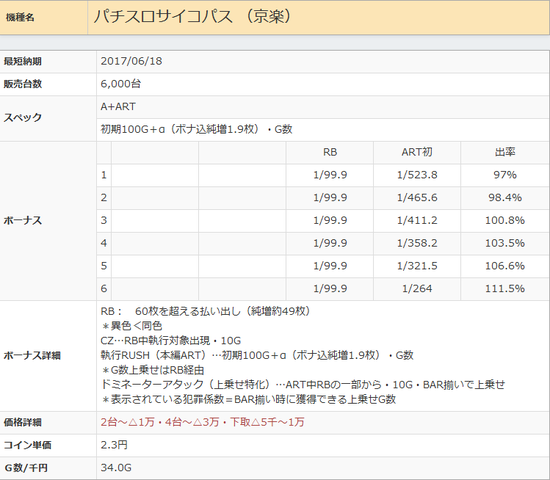Viewport: 550px width, 480px height.
Task: Click the ドミネーターアタック description line
Action: pos(303,385)
